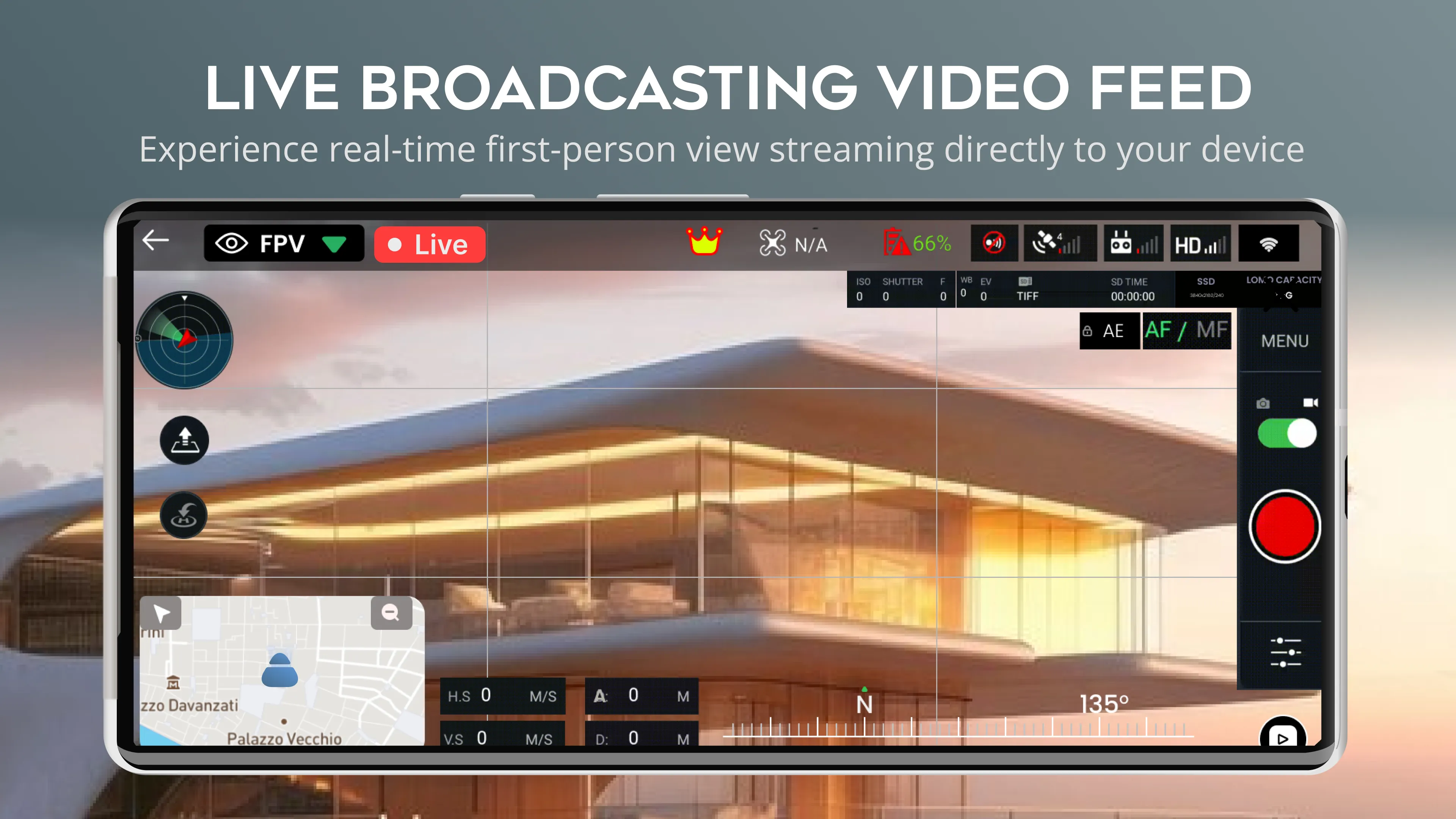Image resolution: width=1456 pixels, height=819 pixels.
Task: Tap the record button to start recording
Action: [1284, 527]
